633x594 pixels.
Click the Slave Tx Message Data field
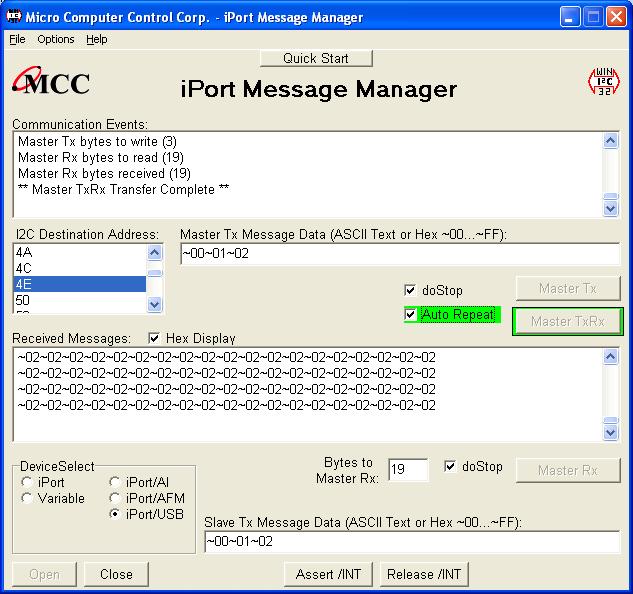(412, 542)
